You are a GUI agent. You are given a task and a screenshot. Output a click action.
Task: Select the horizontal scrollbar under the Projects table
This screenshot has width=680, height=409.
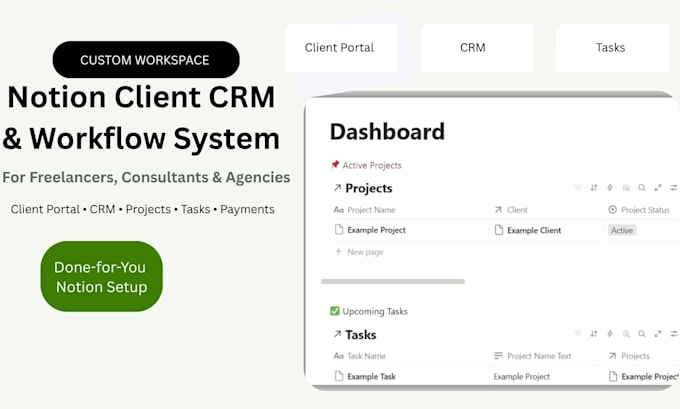tap(393, 281)
